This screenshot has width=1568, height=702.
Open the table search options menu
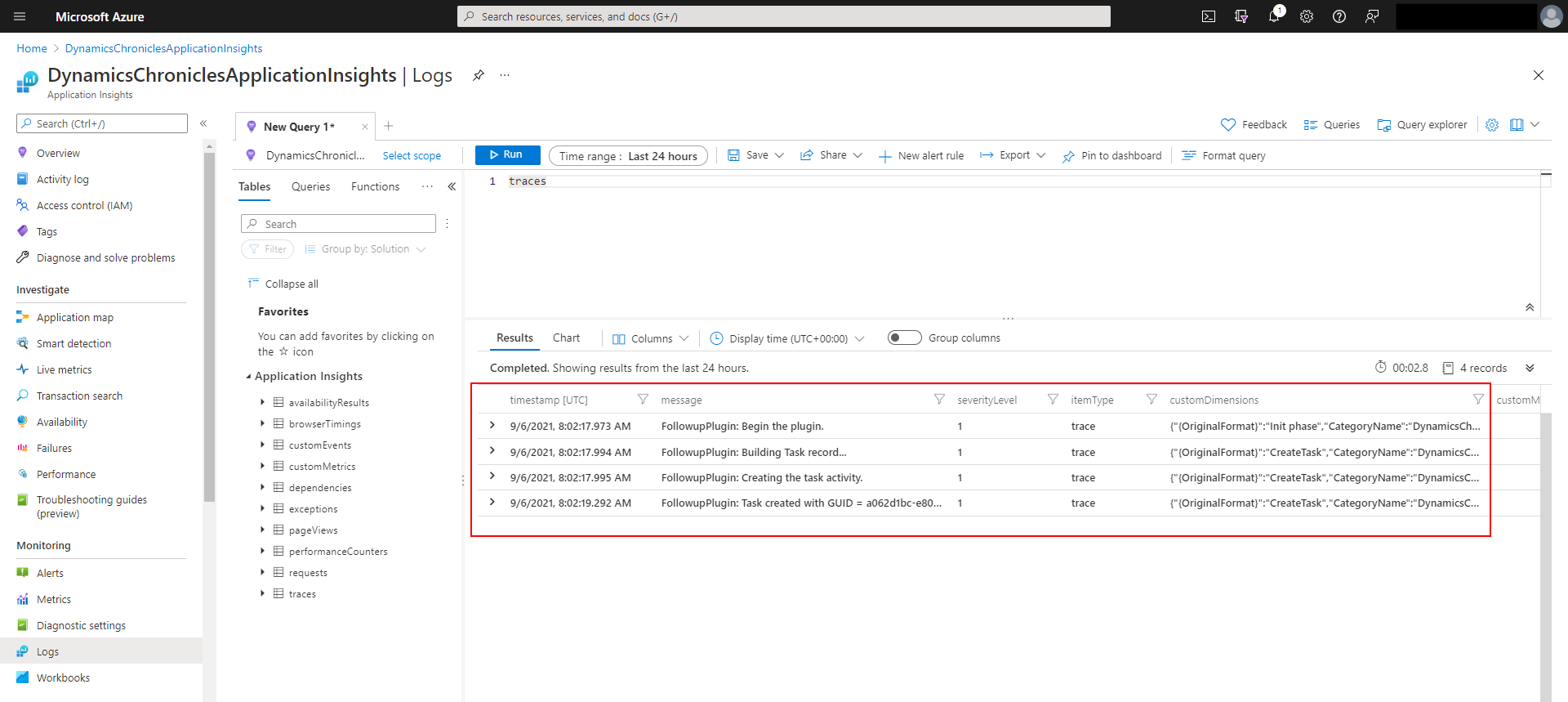click(448, 224)
